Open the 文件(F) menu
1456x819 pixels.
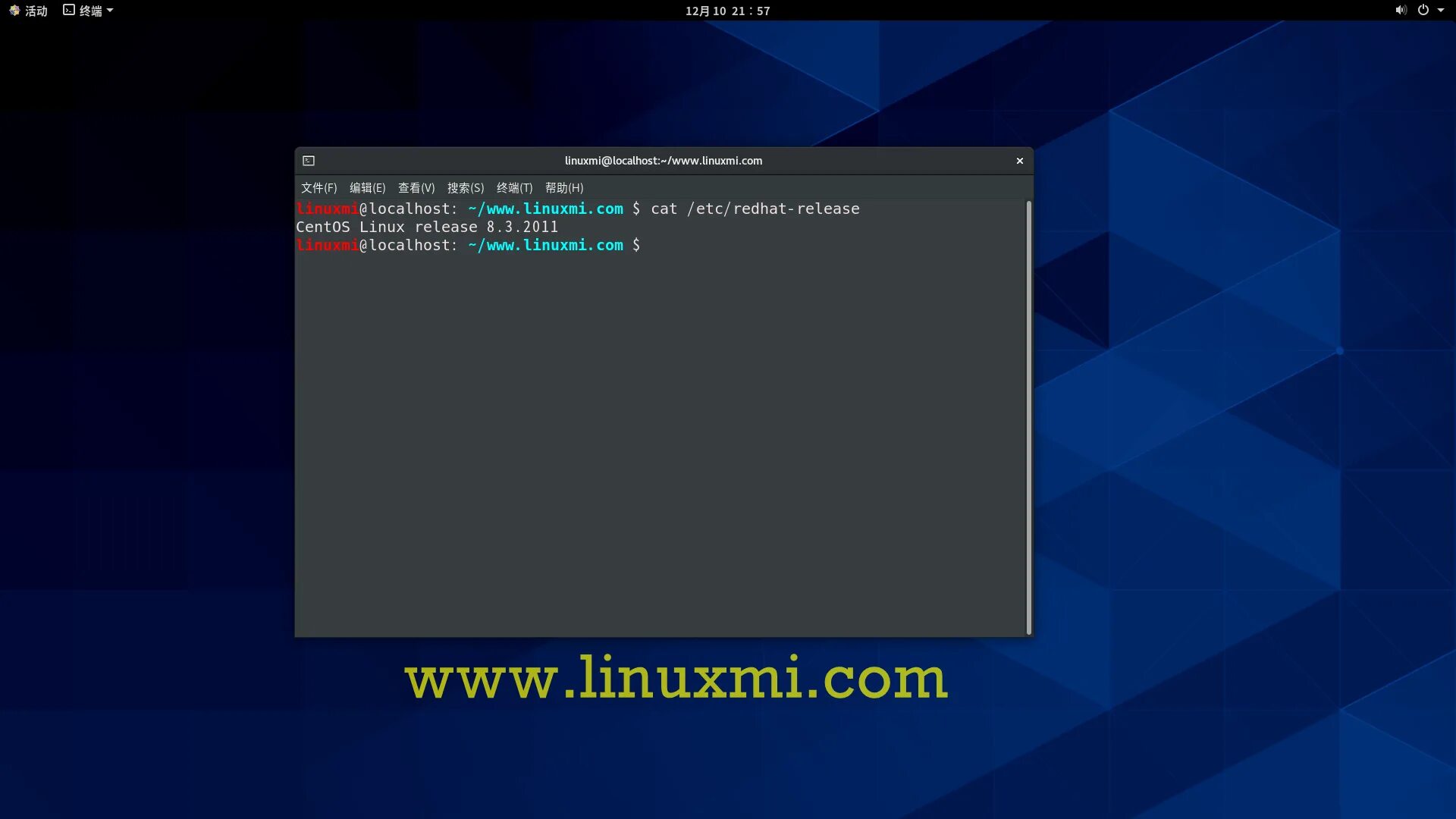click(318, 188)
